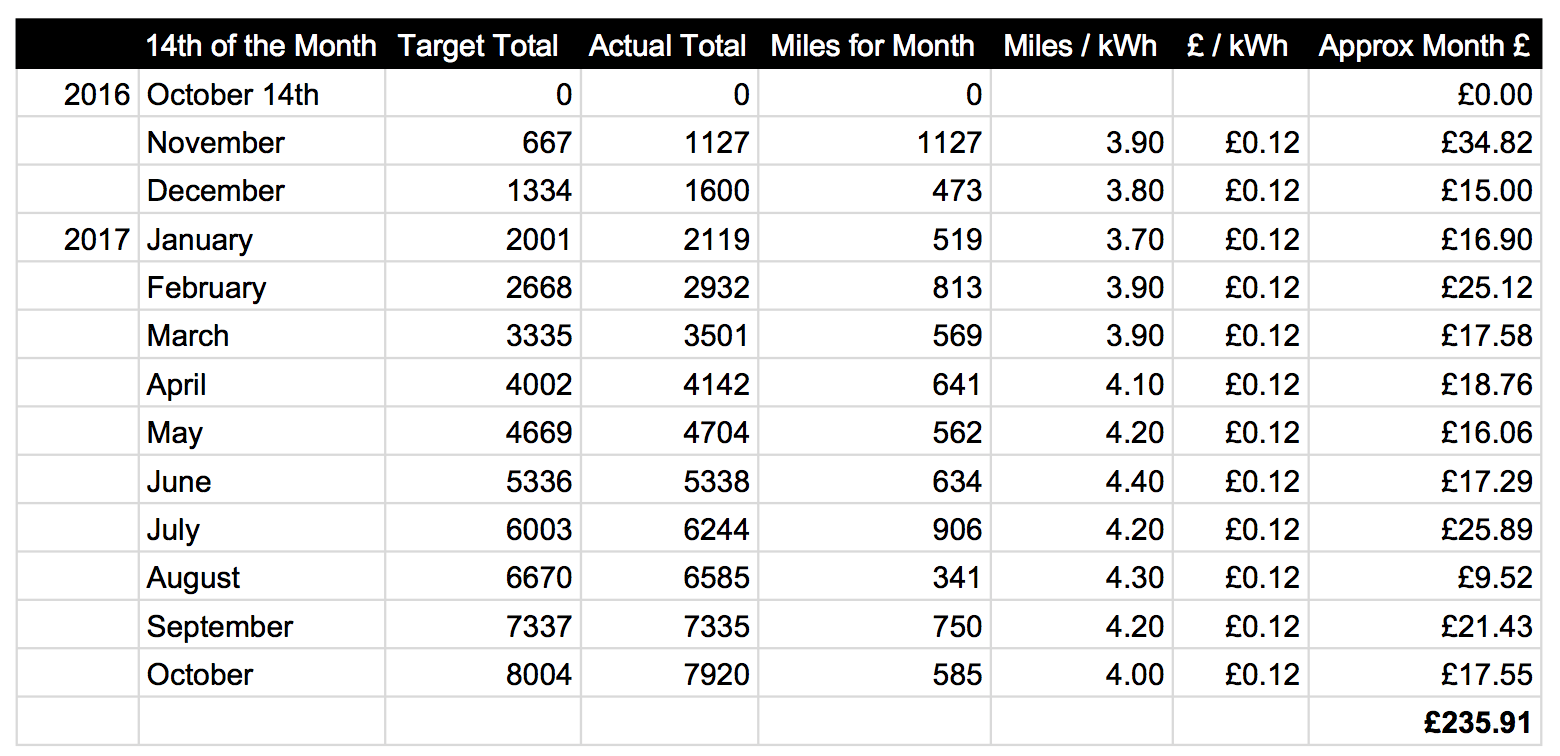The width and height of the screenshot is (1560, 756).
Task: Click April's target total 4002
Action: tap(538, 385)
